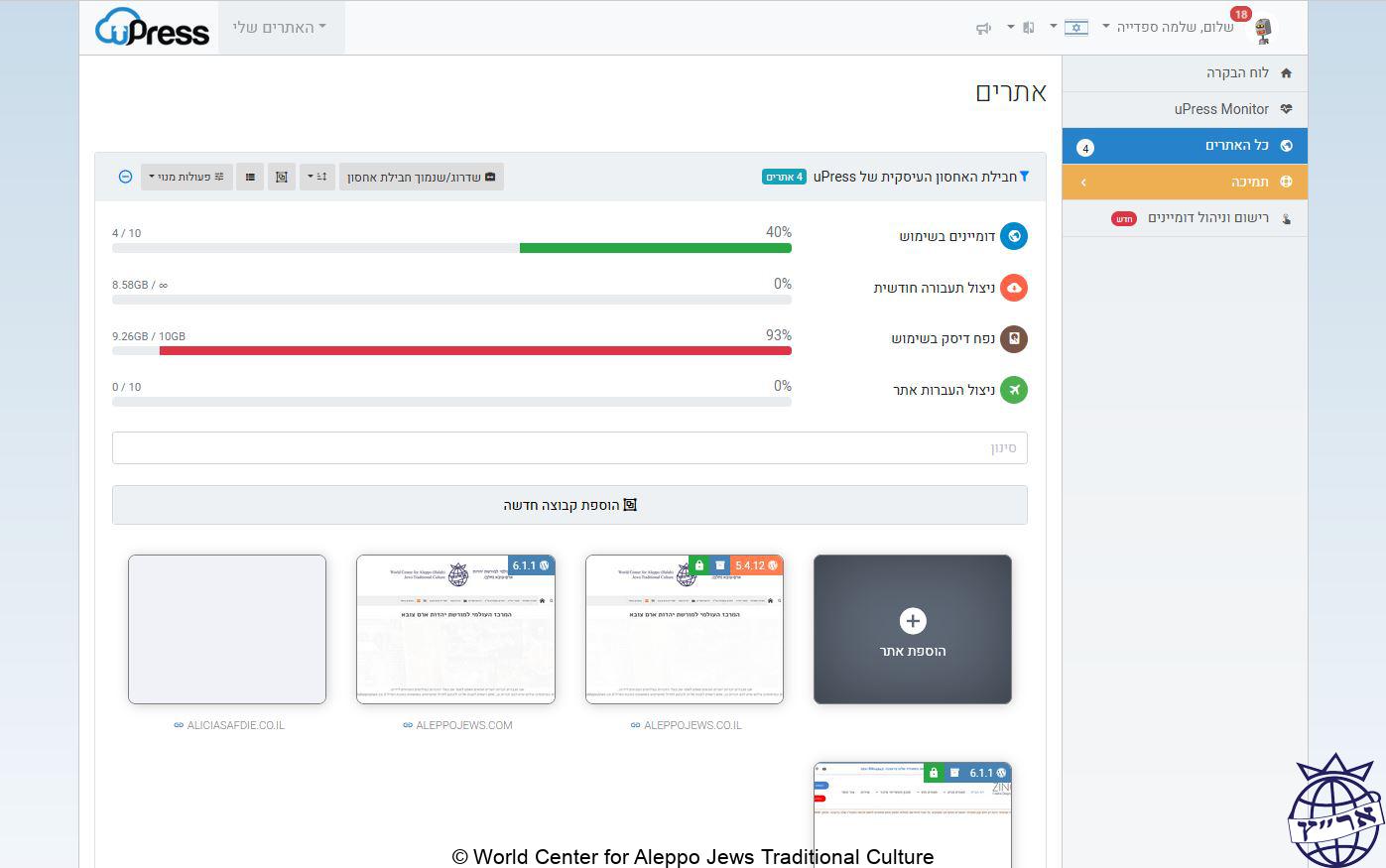
Task: Open the My Sites dropdown
Action: click(x=281, y=28)
